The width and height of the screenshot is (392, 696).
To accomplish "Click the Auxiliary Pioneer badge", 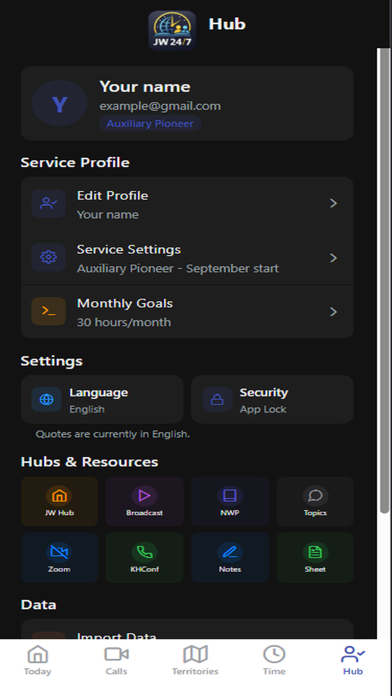I will (x=150, y=123).
